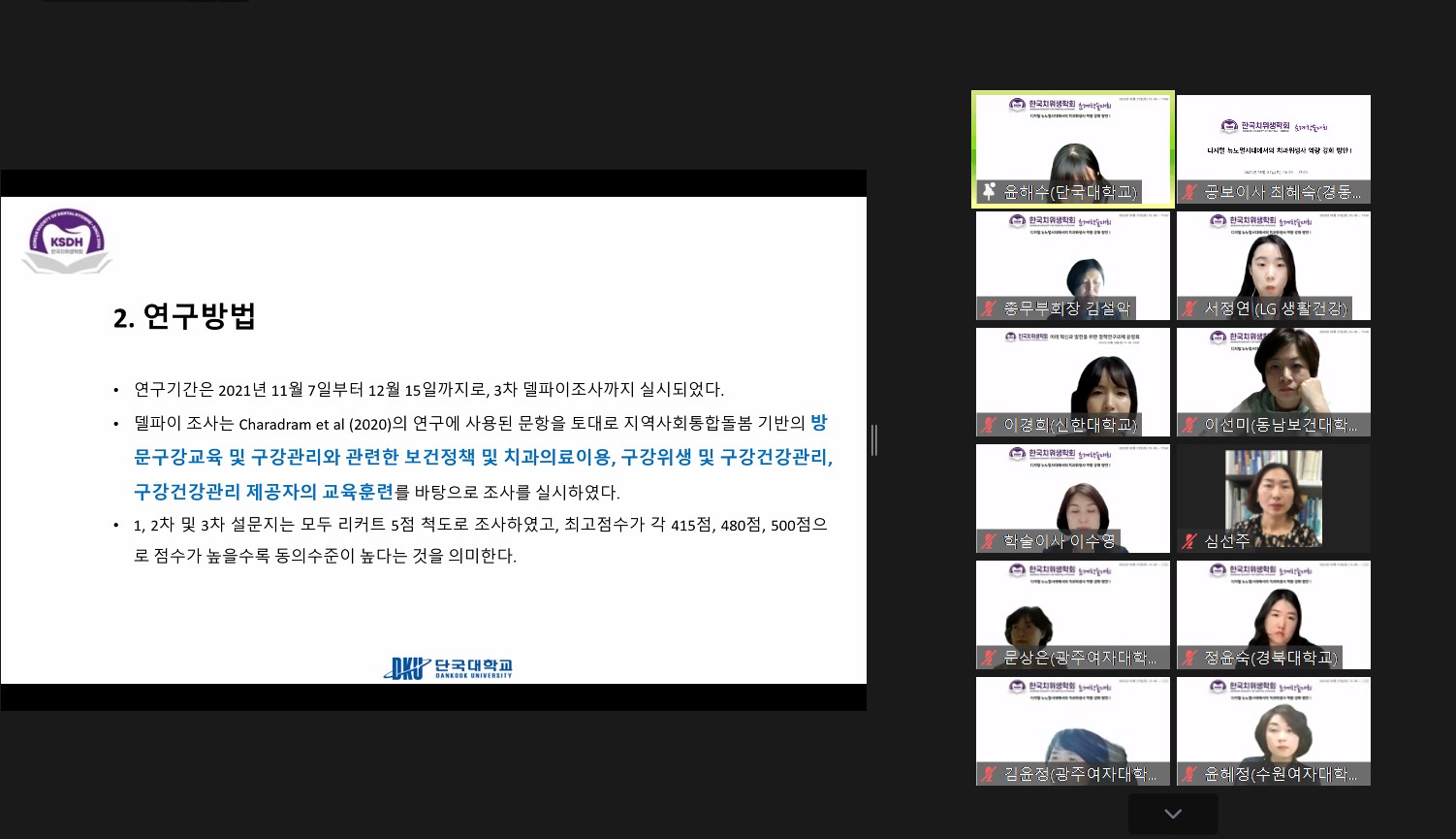1456x839 pixels.
Task: Click muted mic icon beside 이경희(신한대학교)
Action: pos(989,425)
